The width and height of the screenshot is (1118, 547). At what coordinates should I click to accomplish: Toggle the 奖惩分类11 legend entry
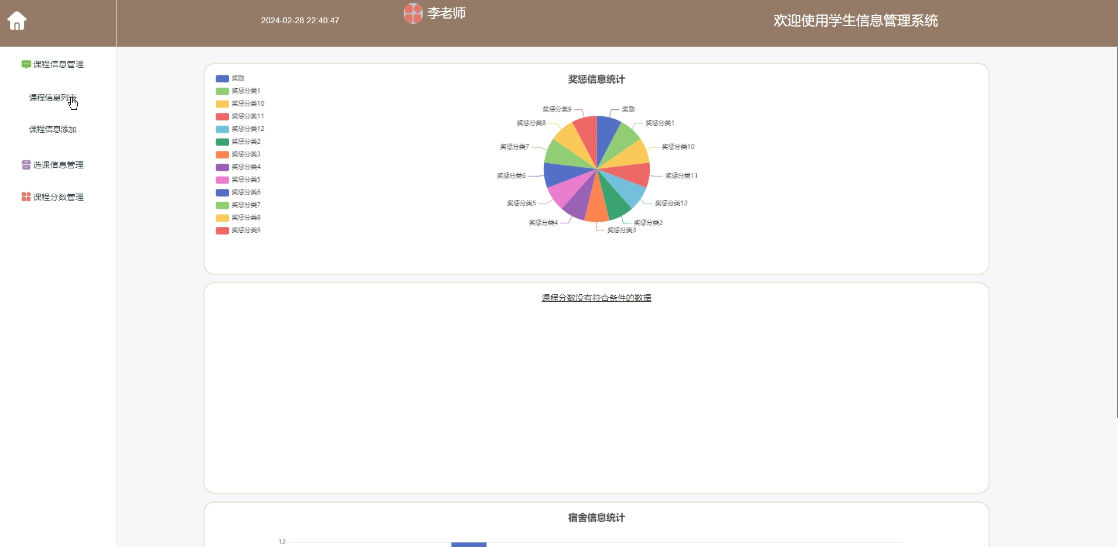(x=240, y=116)
